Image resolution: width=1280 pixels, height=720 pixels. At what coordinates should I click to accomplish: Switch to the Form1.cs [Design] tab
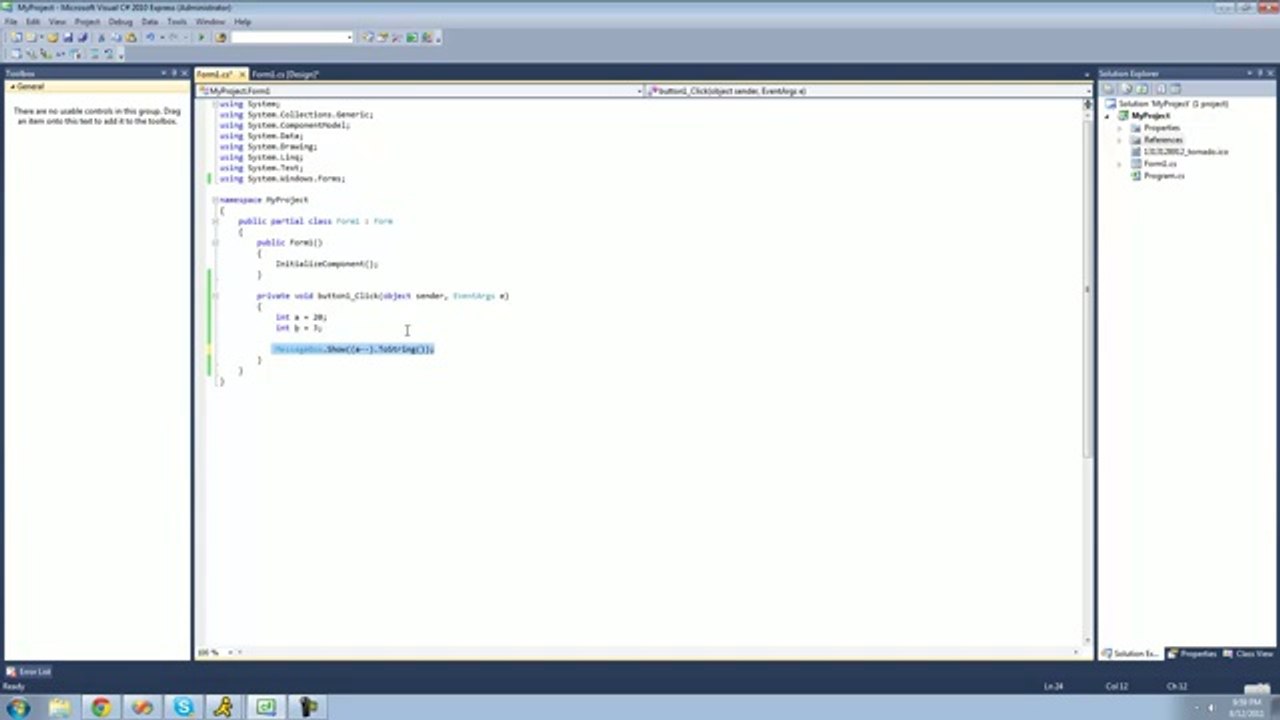tap(285, 74)
